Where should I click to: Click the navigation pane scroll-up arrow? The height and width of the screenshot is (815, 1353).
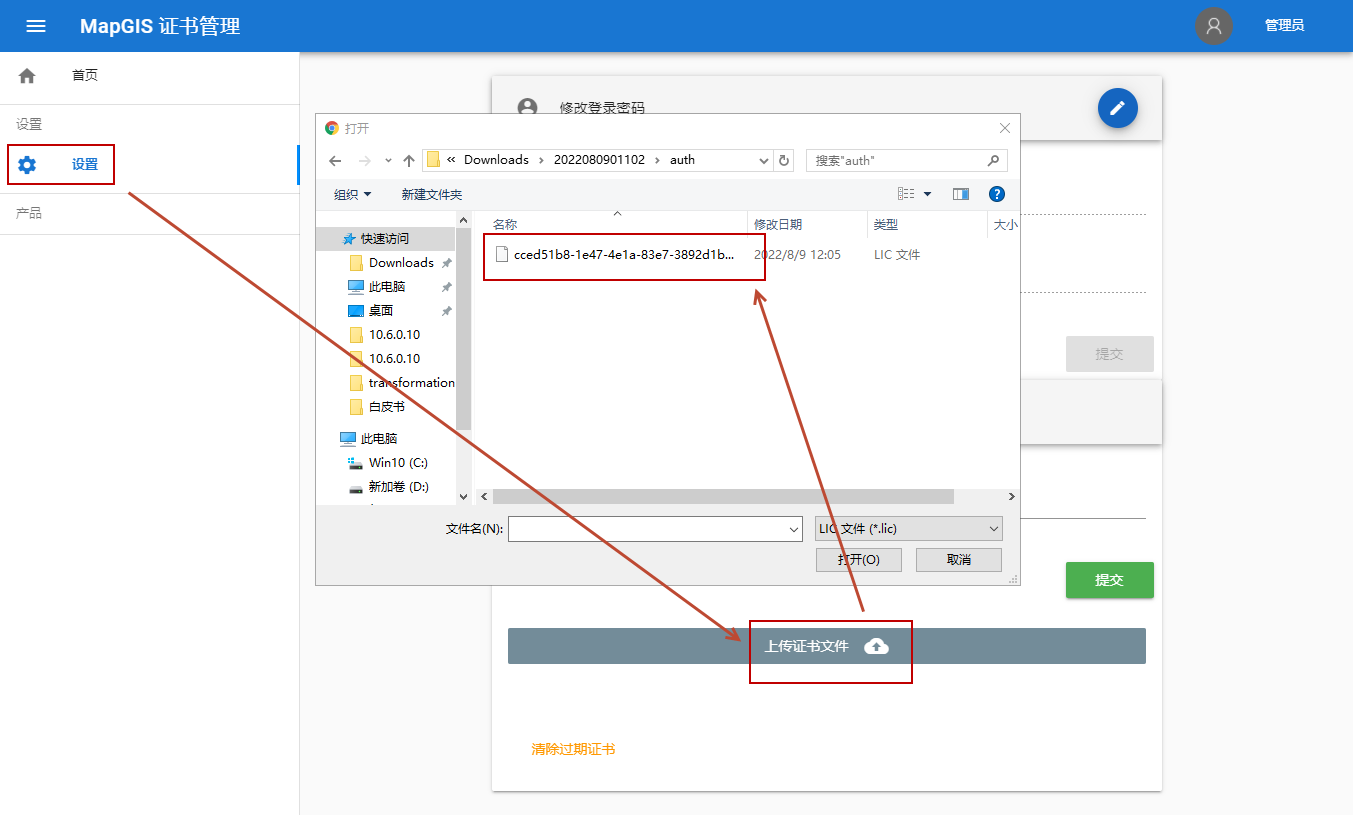click(x=463, y=220)
